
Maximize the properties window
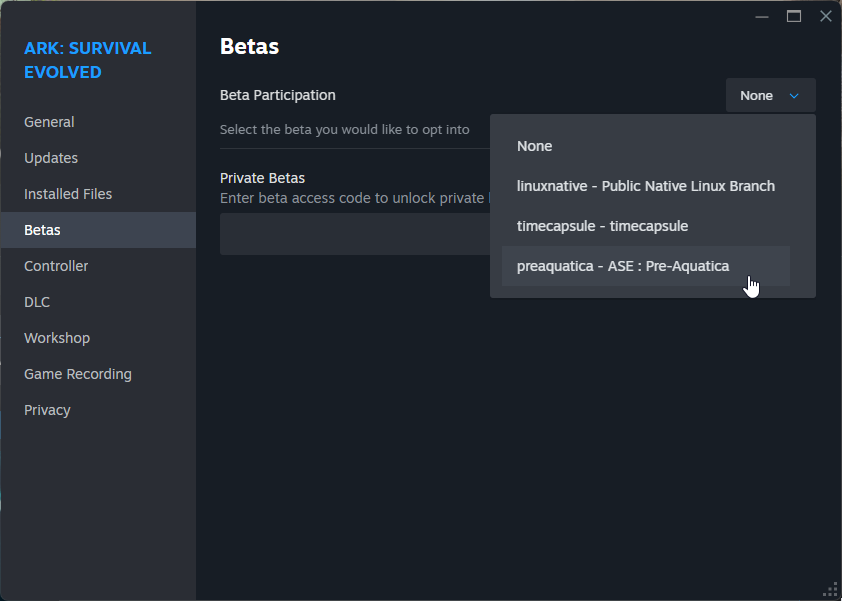(x=794, y=17)
